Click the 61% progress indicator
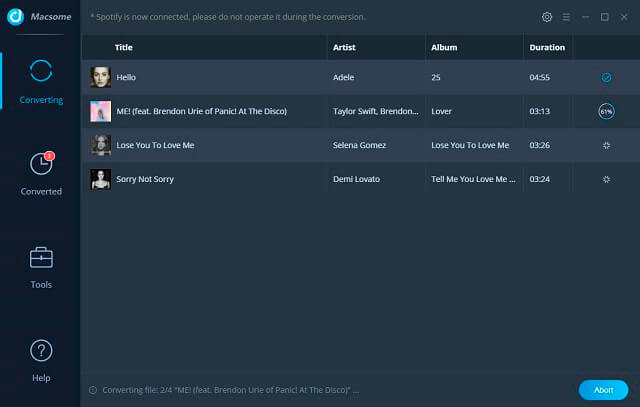 click(x=606, y=111)
